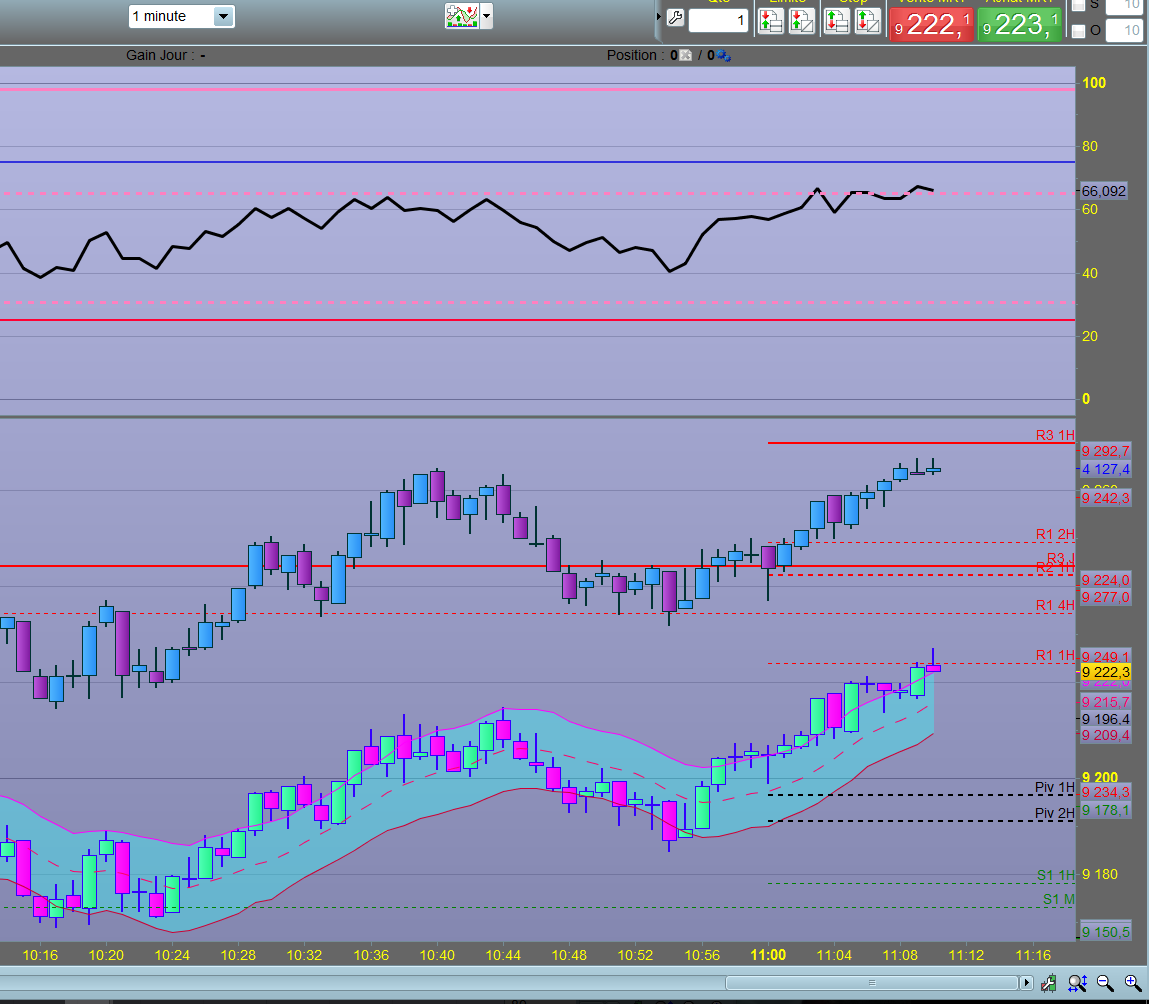Click the small arrow left of wrench
The image size is (1149, 1004).
click(x=659, y=16)
